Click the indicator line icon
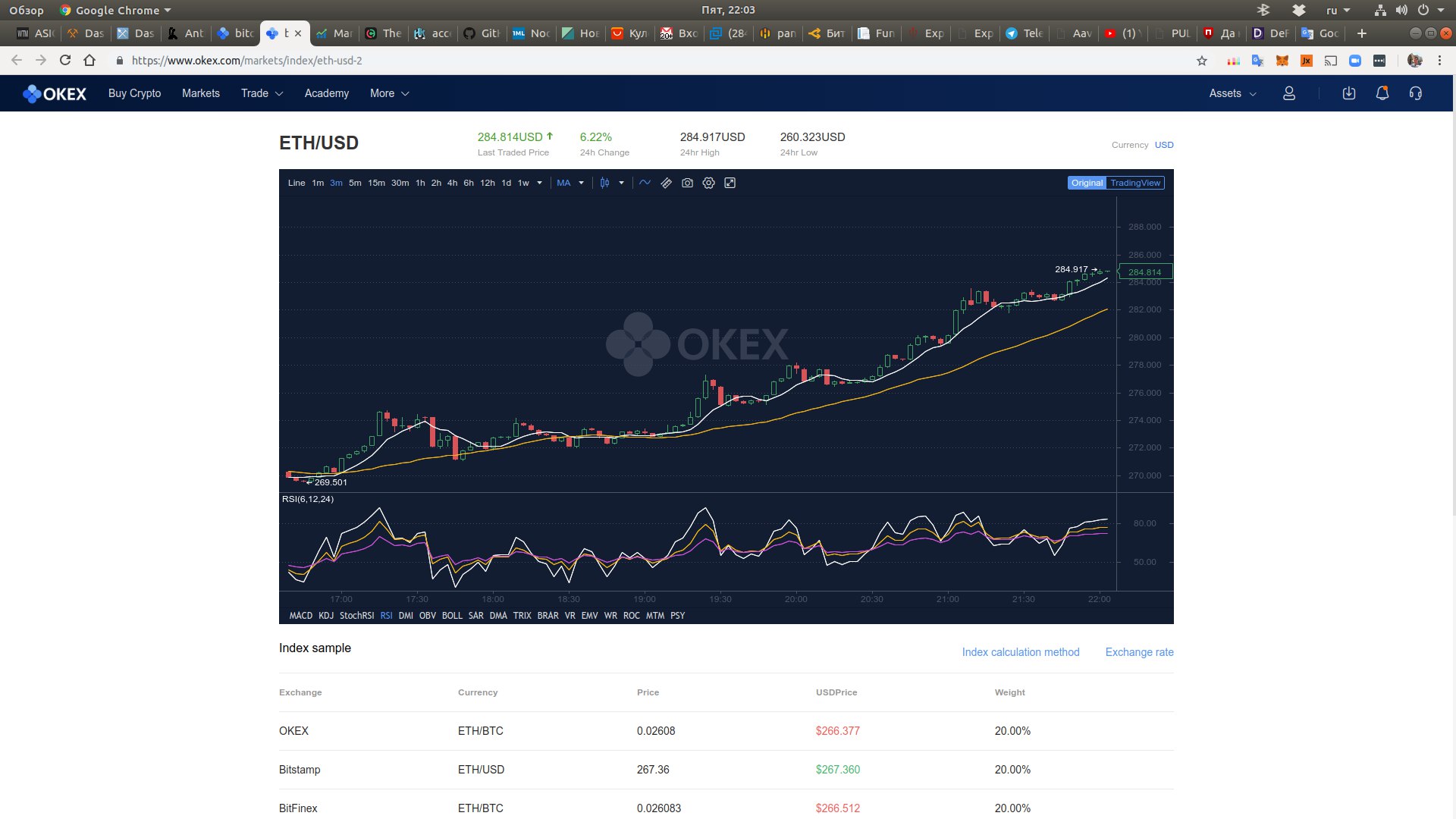 (x=645, y=183)
